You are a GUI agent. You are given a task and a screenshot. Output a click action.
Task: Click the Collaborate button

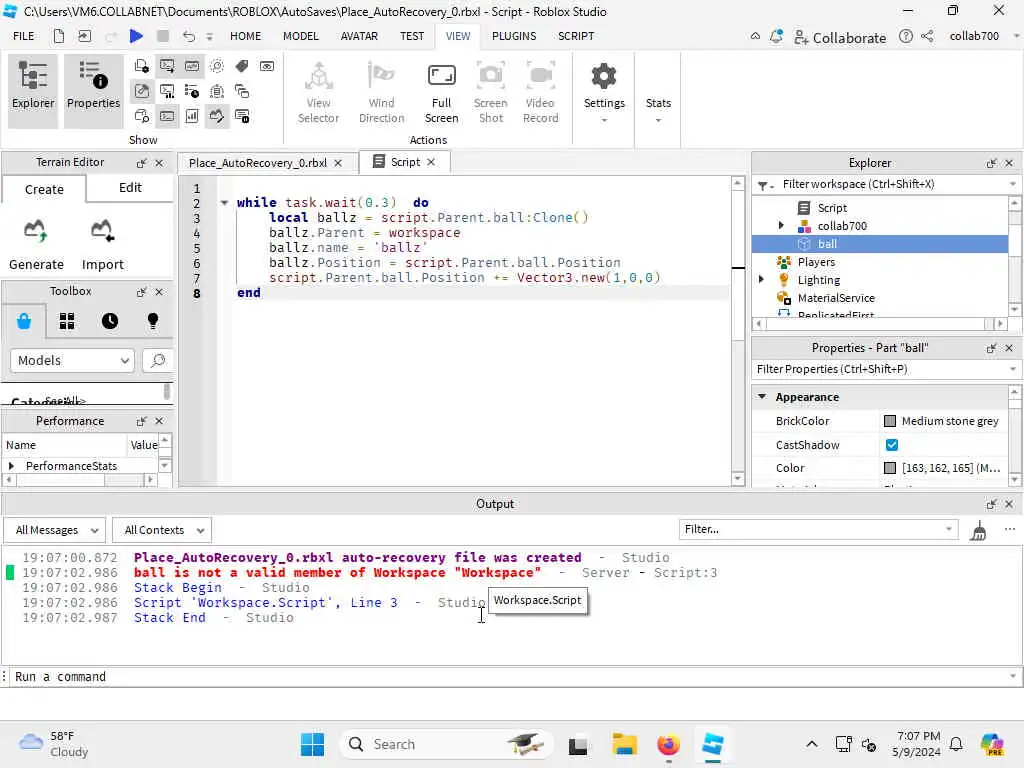tap(840, 37)
